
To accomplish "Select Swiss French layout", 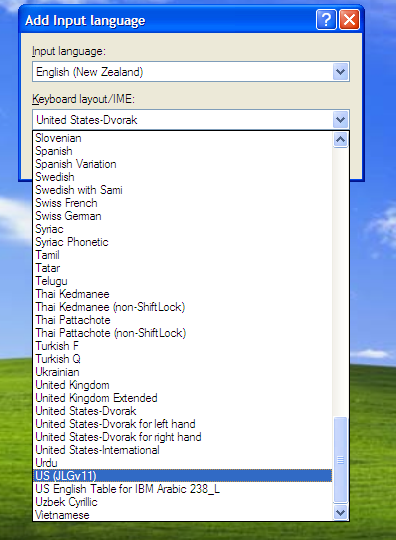I will (183, 203).
